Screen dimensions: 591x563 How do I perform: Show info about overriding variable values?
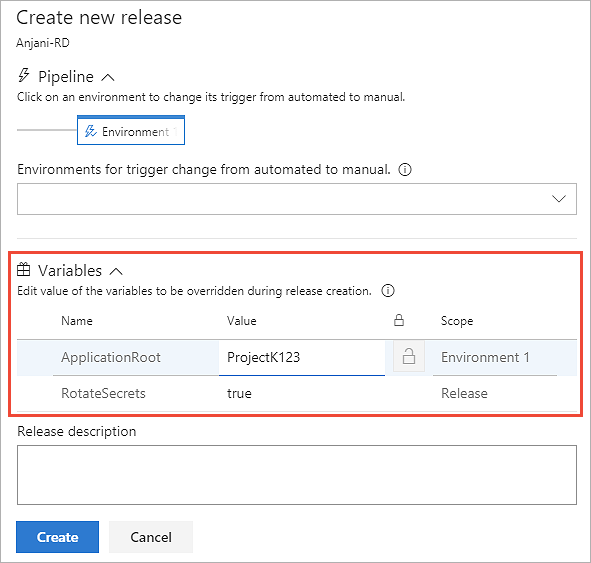[x=388, y=291]
